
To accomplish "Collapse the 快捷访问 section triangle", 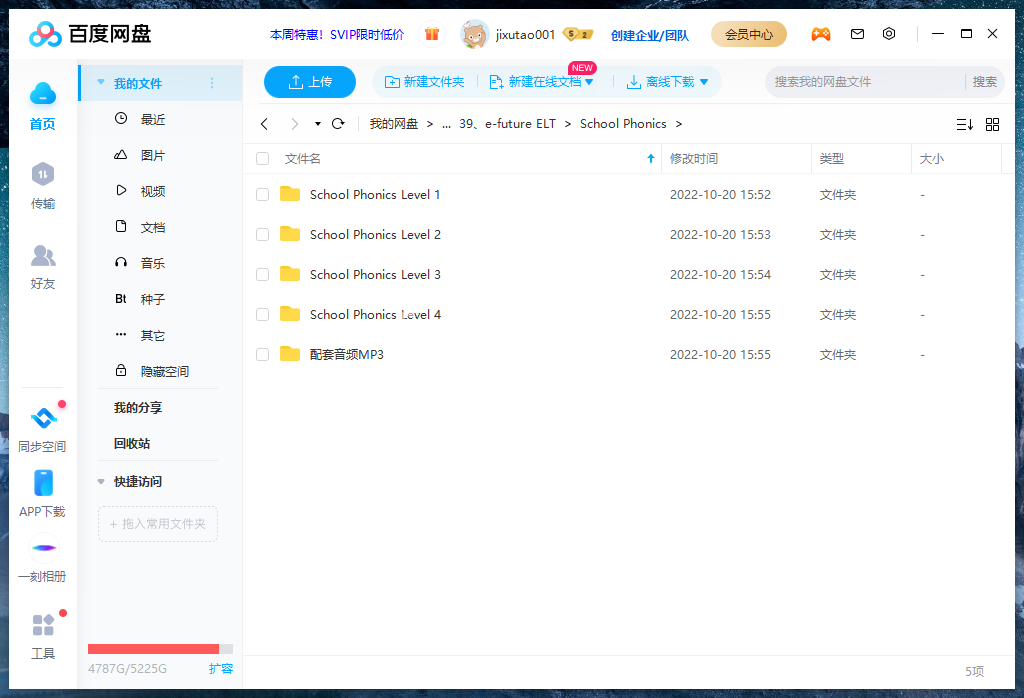I will tap(101, 482).
